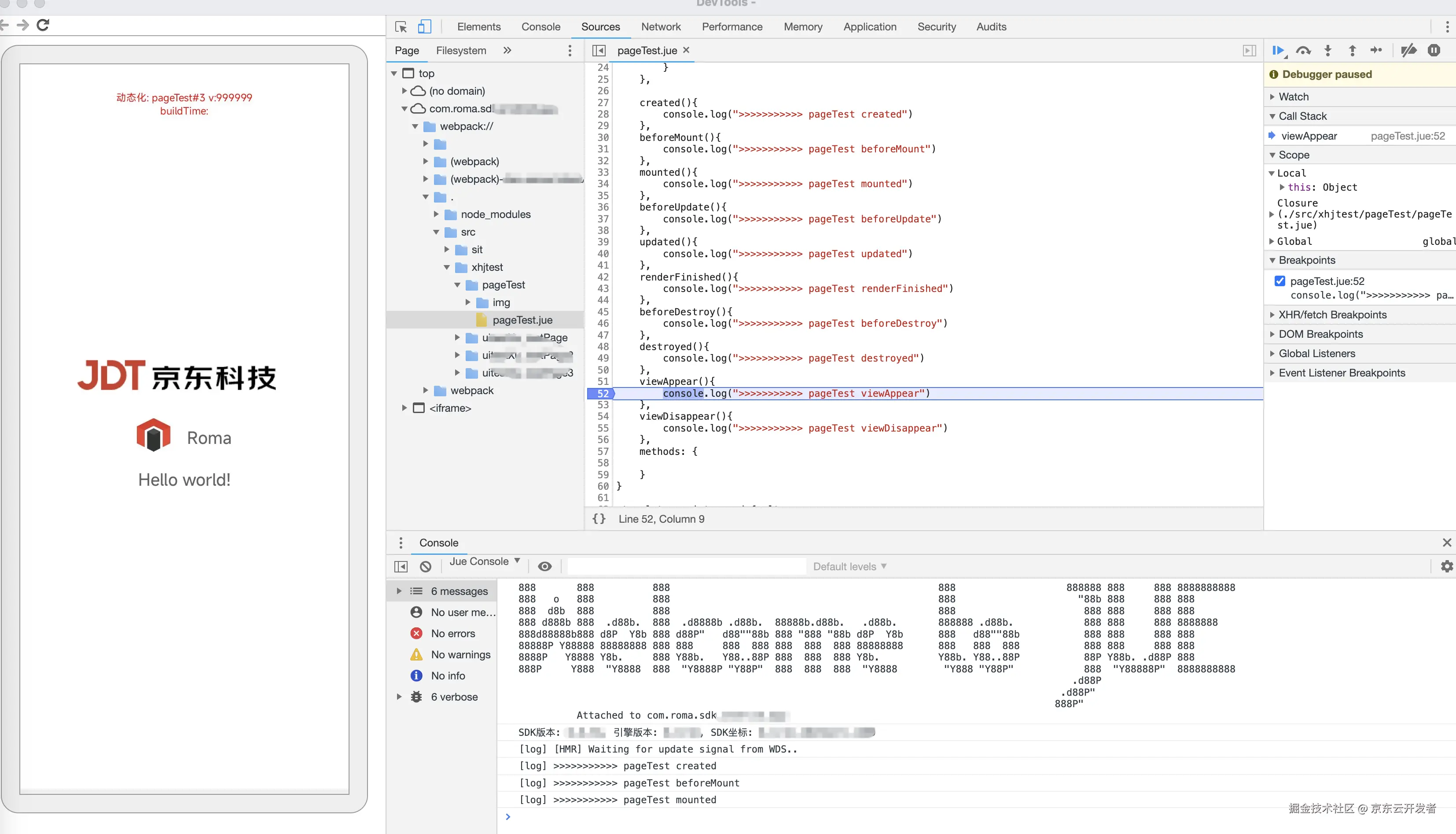Select pageTest.jue in file tree
The width and height of the screenshot is (1456, 834).
click(522, 320)
